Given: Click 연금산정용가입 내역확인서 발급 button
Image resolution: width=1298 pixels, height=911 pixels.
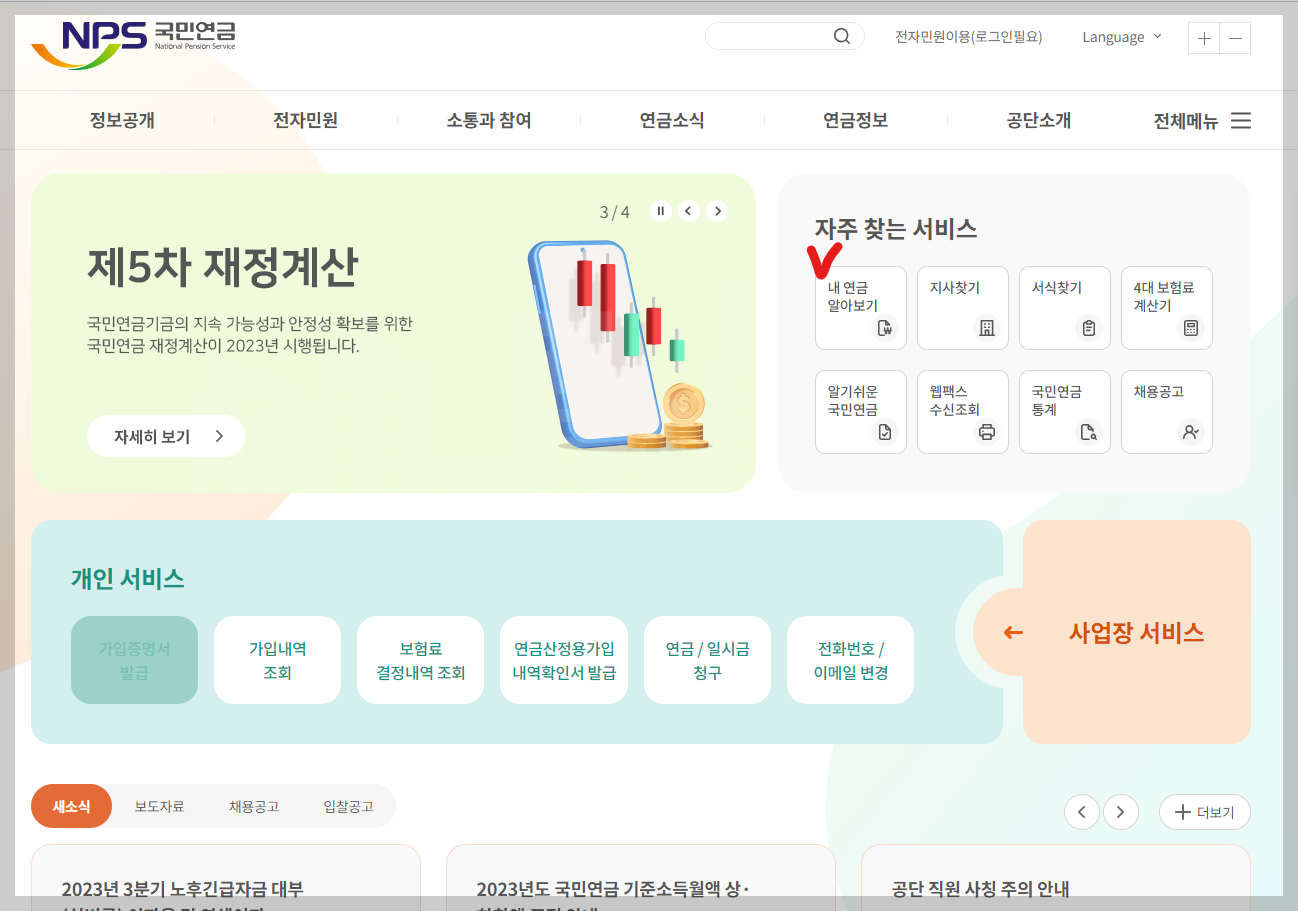Looking at the screenshot, I should (564, 660).
